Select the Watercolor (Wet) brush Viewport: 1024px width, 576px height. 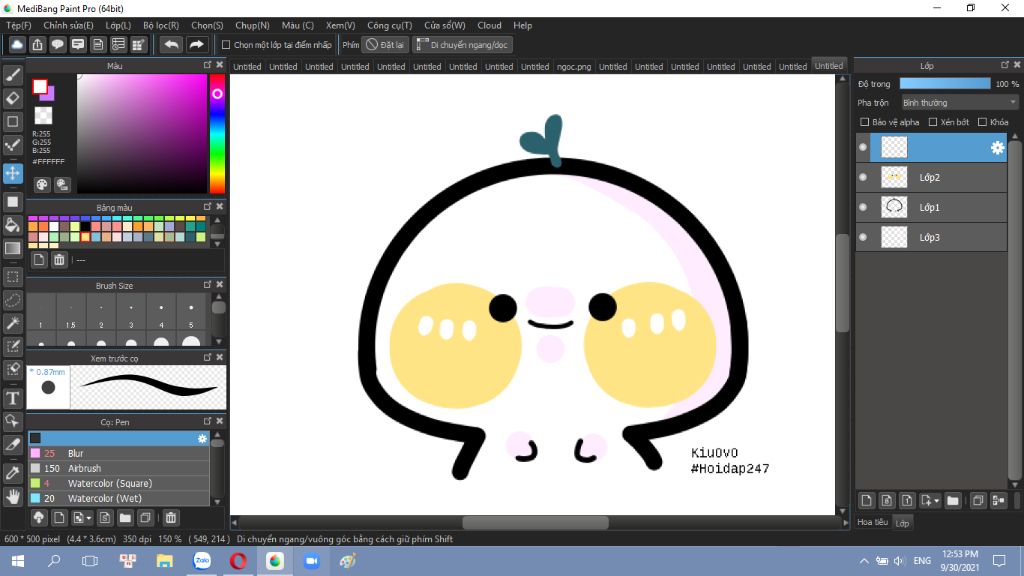tap(119, 498)
